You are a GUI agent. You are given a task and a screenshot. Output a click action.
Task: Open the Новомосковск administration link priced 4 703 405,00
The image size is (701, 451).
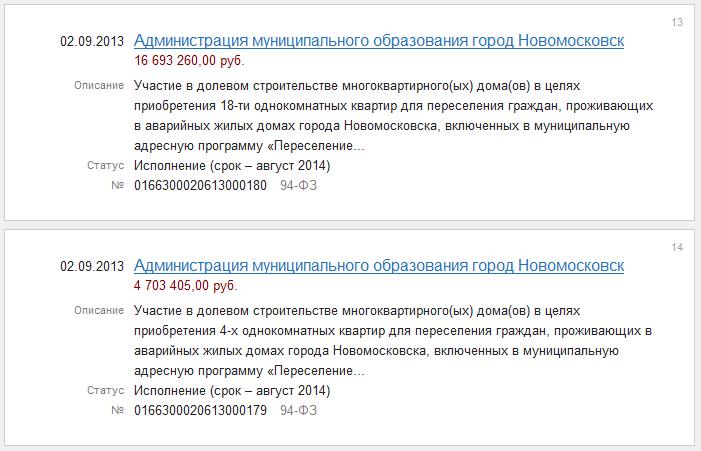[x=378, y=266]
